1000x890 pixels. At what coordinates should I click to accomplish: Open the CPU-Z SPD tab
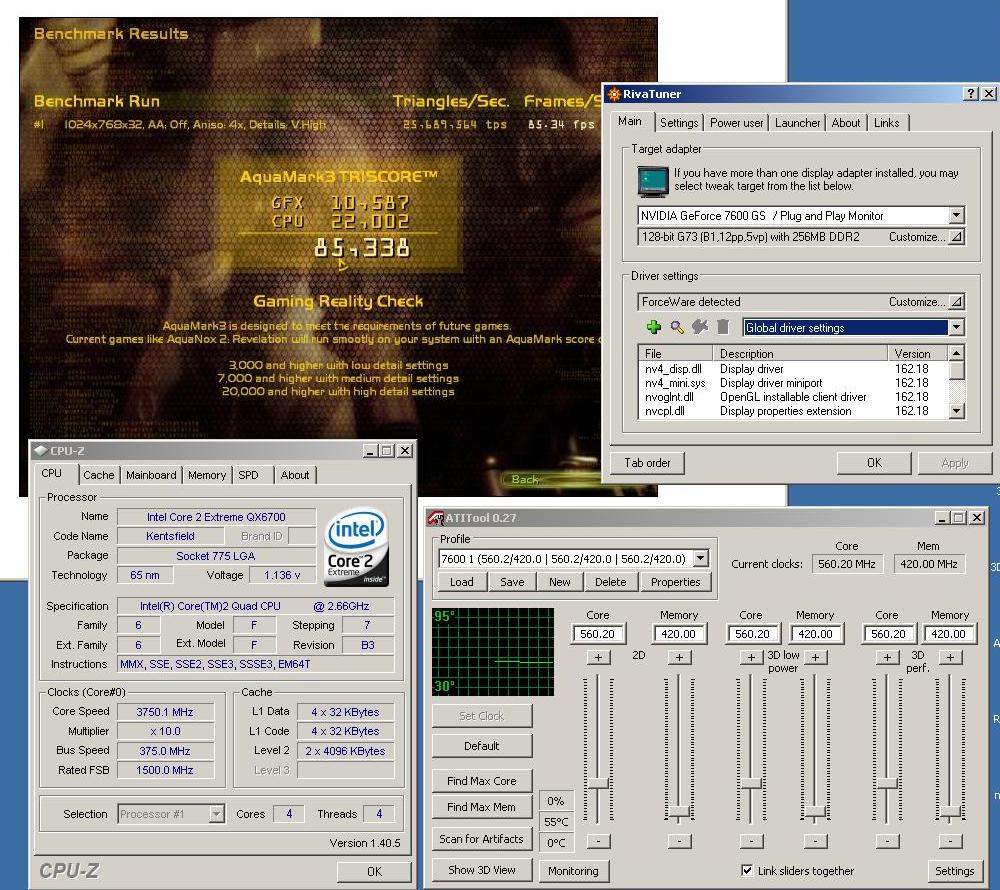pyautogui.click(x=248, y=475)
